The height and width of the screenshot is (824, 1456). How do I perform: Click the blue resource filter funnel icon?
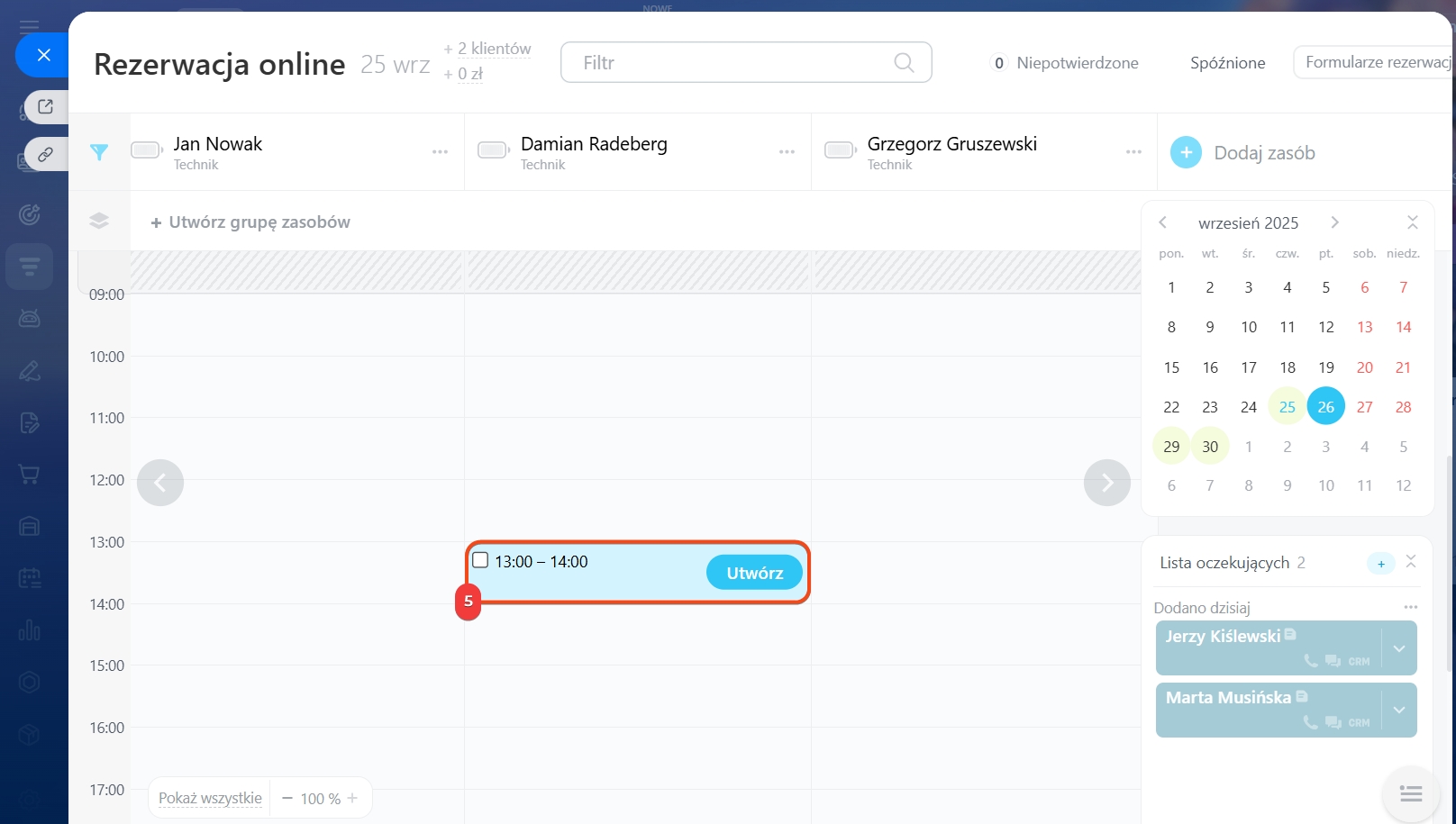coord(99,152)
